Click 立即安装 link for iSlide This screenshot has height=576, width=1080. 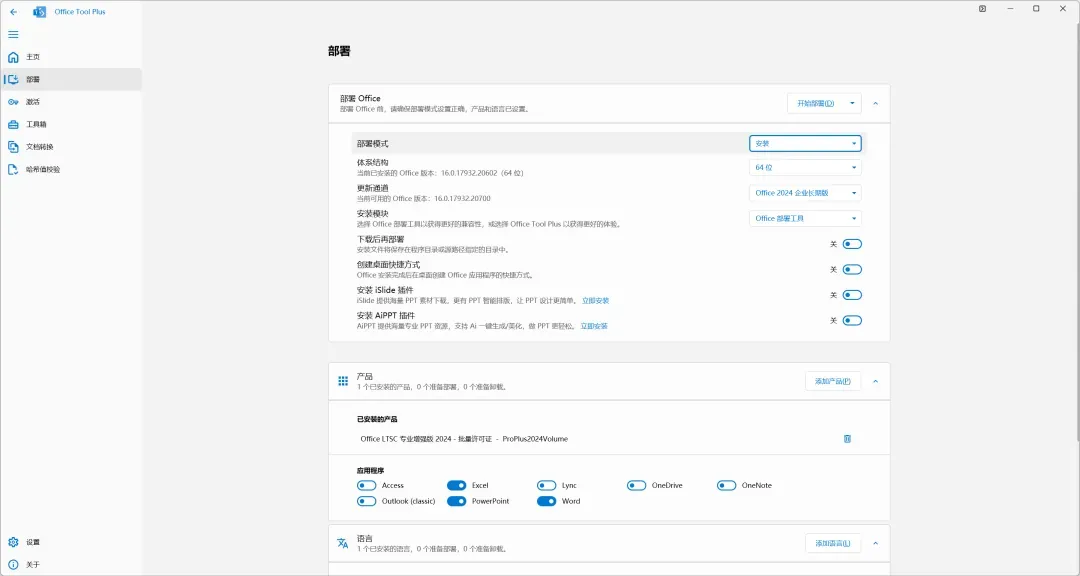(595, 300)
